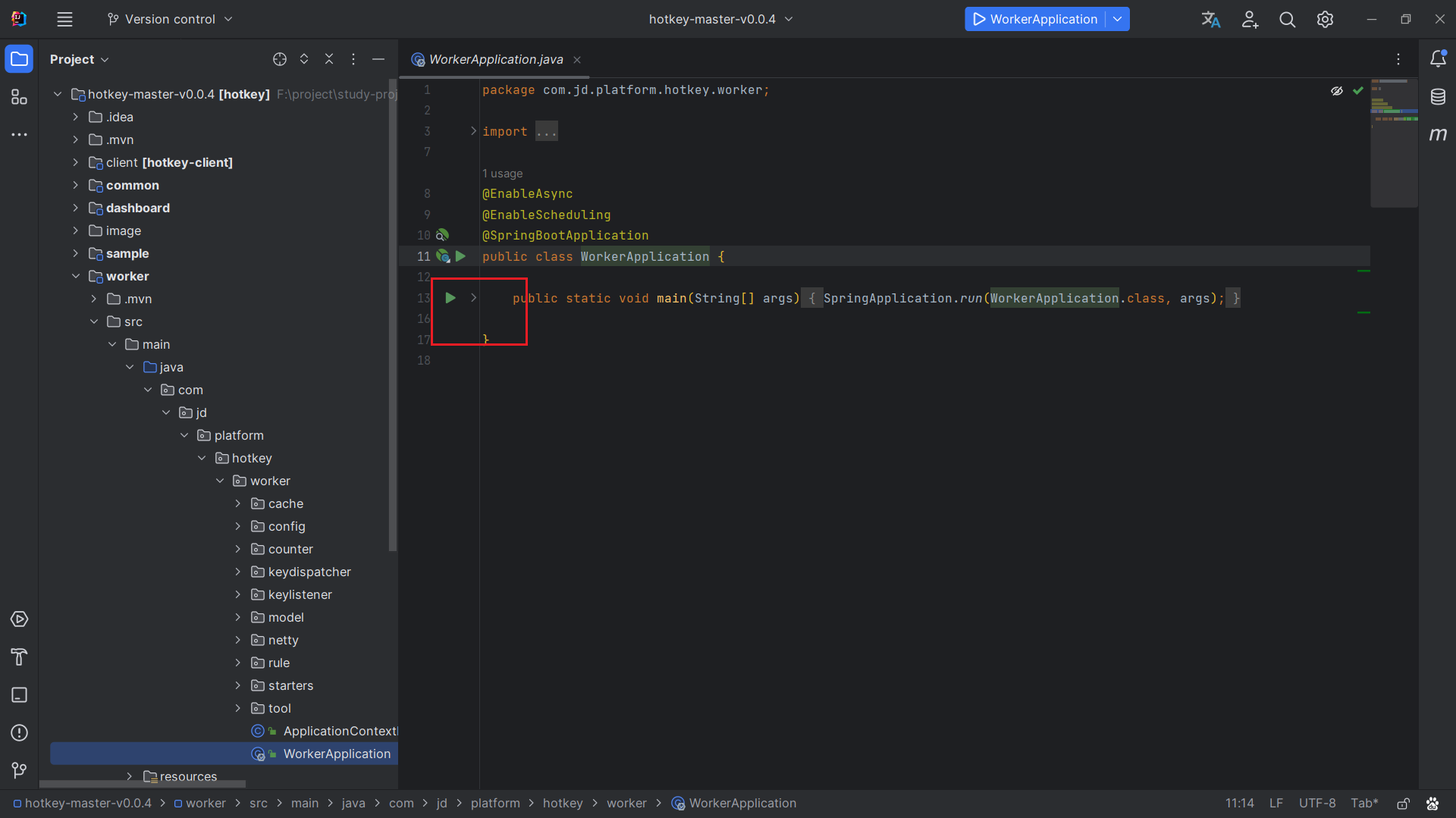This screenshot has width=1456, height=818.
Task: Open the Database tool window
Action: tap(1438, 96)
